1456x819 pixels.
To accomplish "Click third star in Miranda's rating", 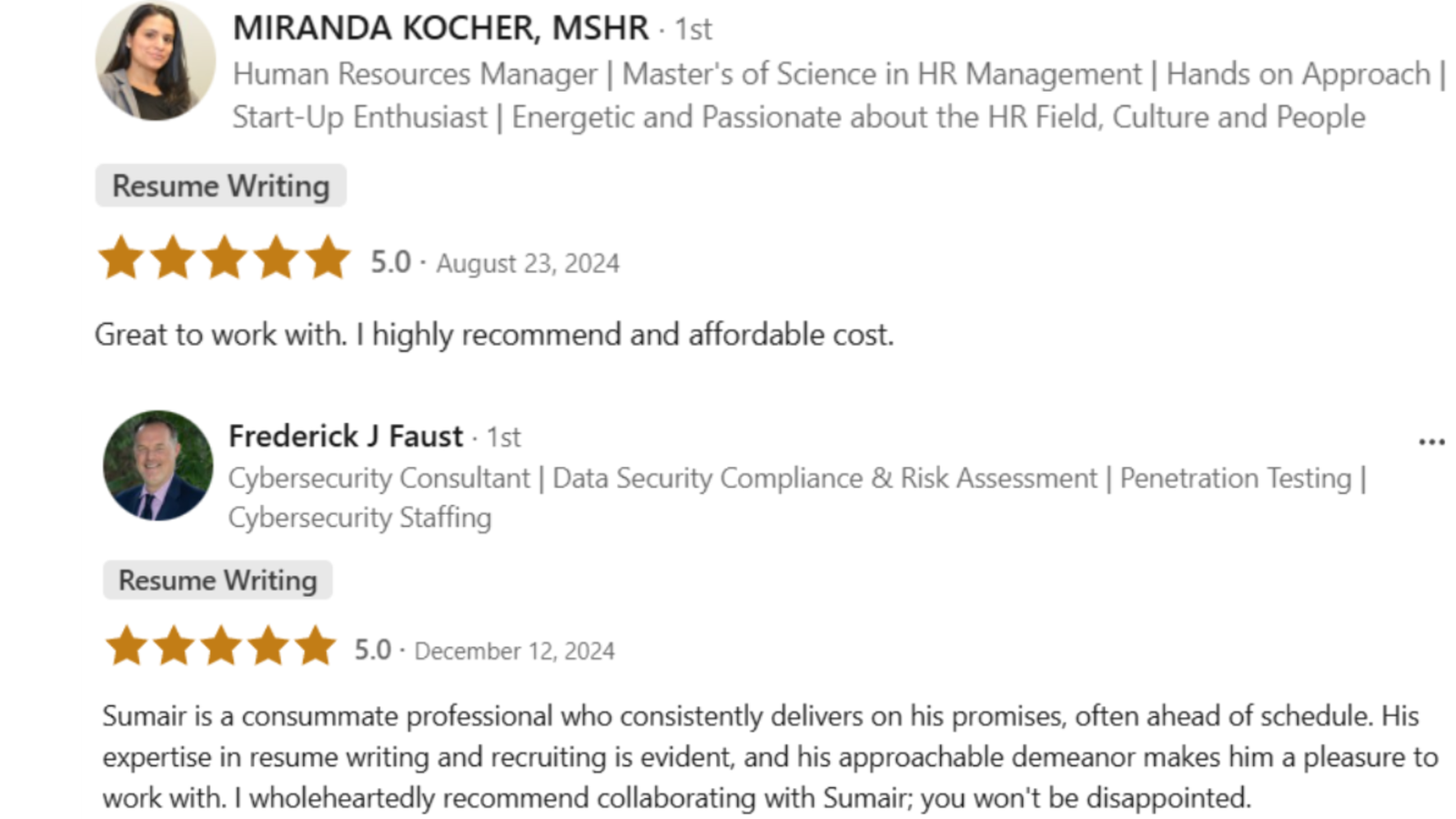I will tap(224, 258).
